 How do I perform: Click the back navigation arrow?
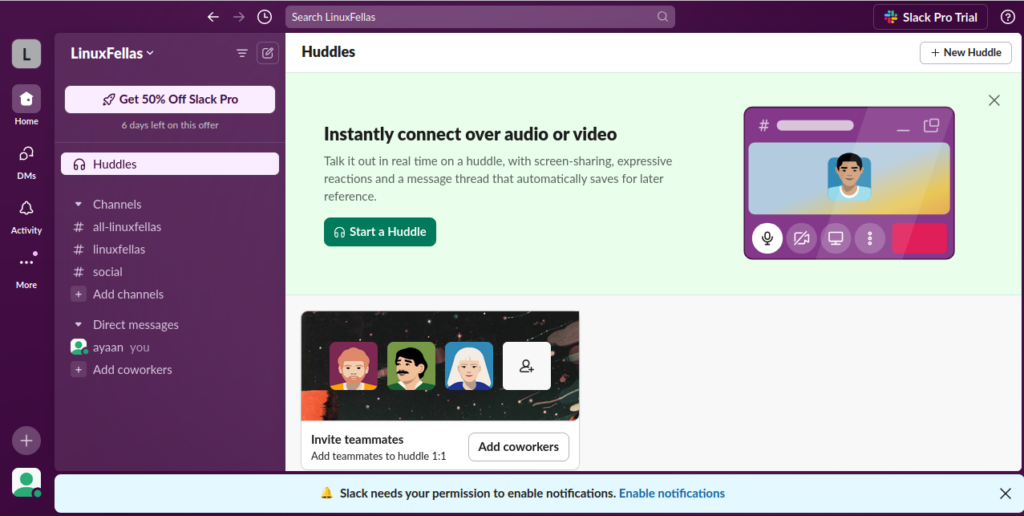(x=212, y=17)
